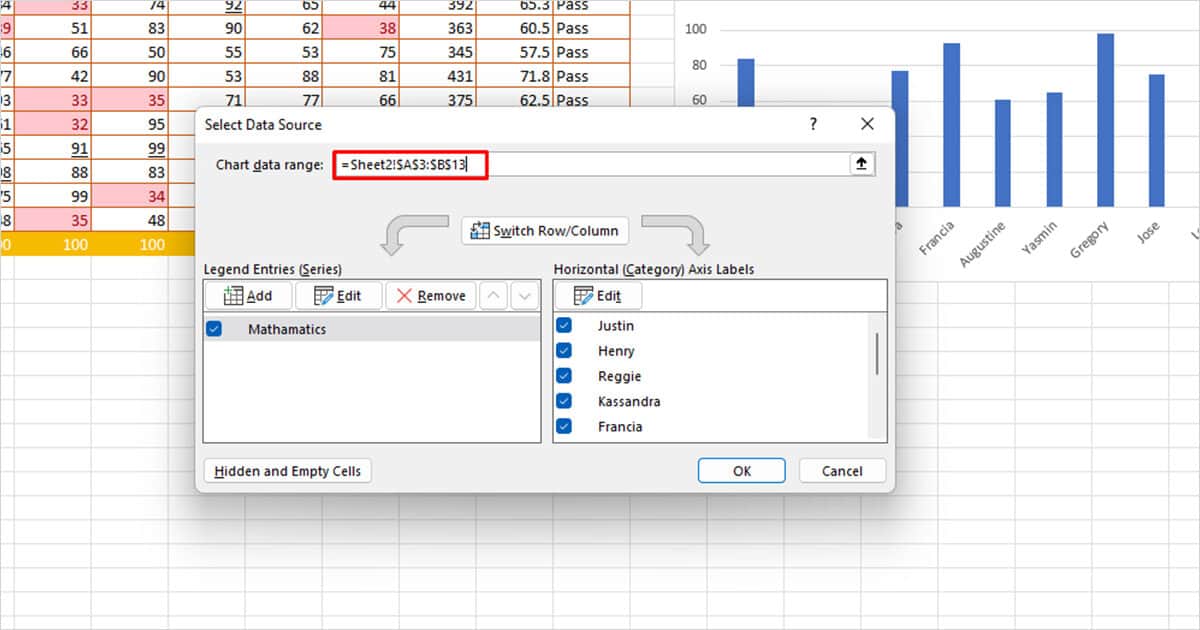Screen dimensions: 1200x630
Task: Uncheck the Francia category checkbox
Action: click(564, 426)
